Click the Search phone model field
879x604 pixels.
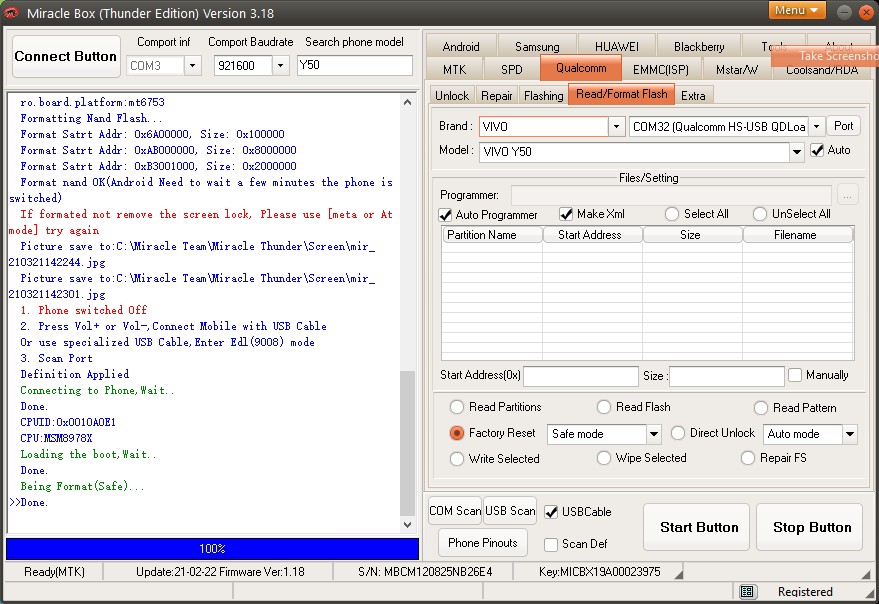[355, 66]
